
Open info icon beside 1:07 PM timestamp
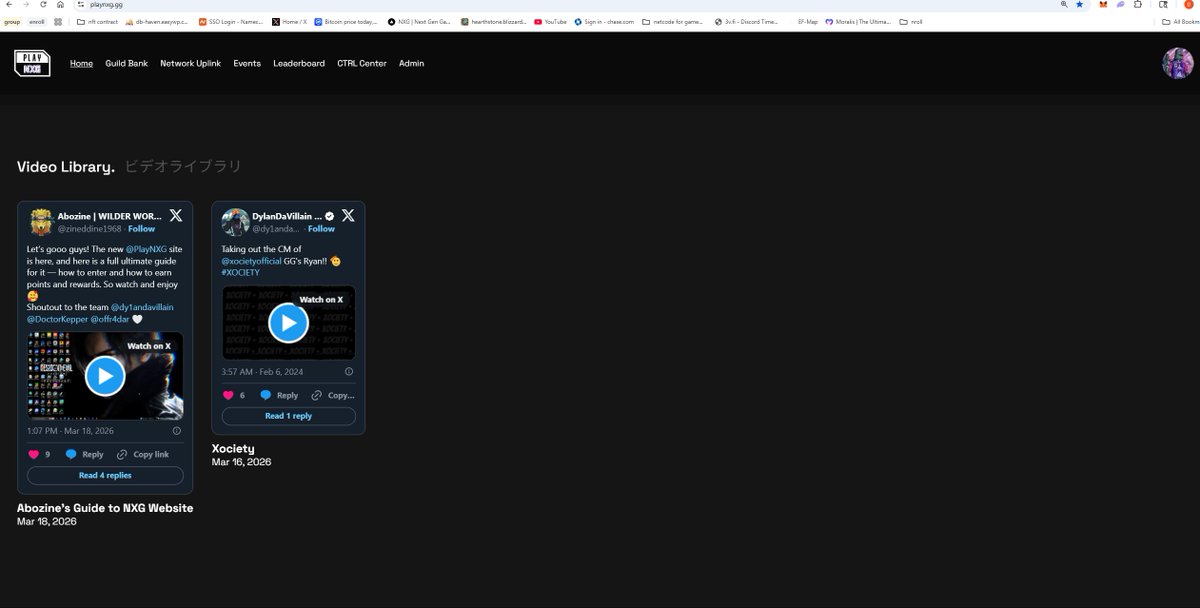click(x=177, y=431)
